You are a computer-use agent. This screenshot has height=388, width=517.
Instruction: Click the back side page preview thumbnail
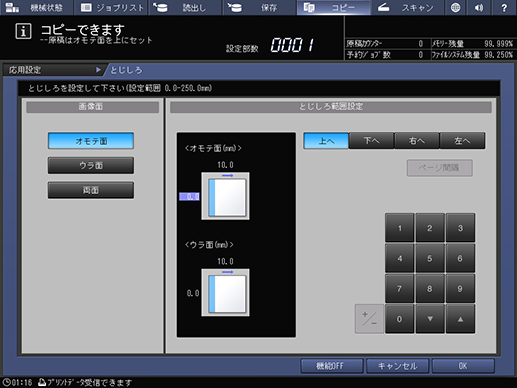225,293
